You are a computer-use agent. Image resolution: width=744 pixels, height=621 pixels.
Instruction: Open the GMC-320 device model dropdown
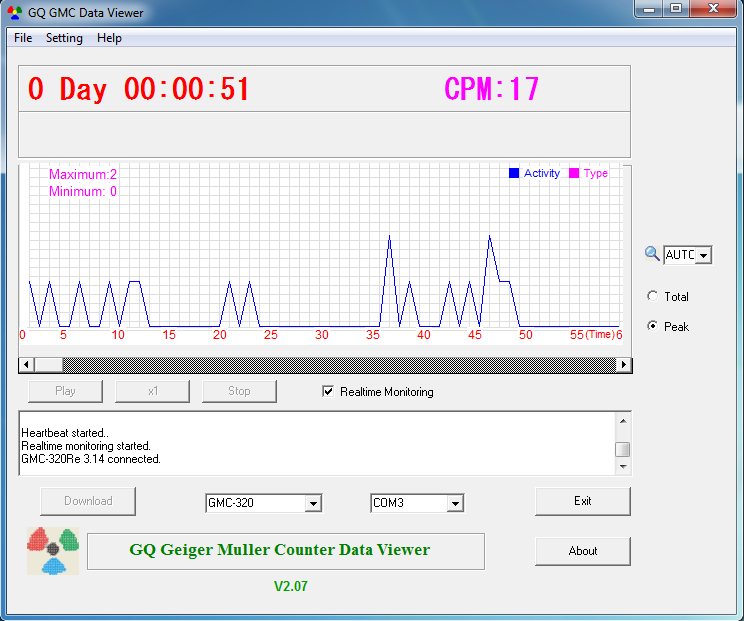coord(313,503)
